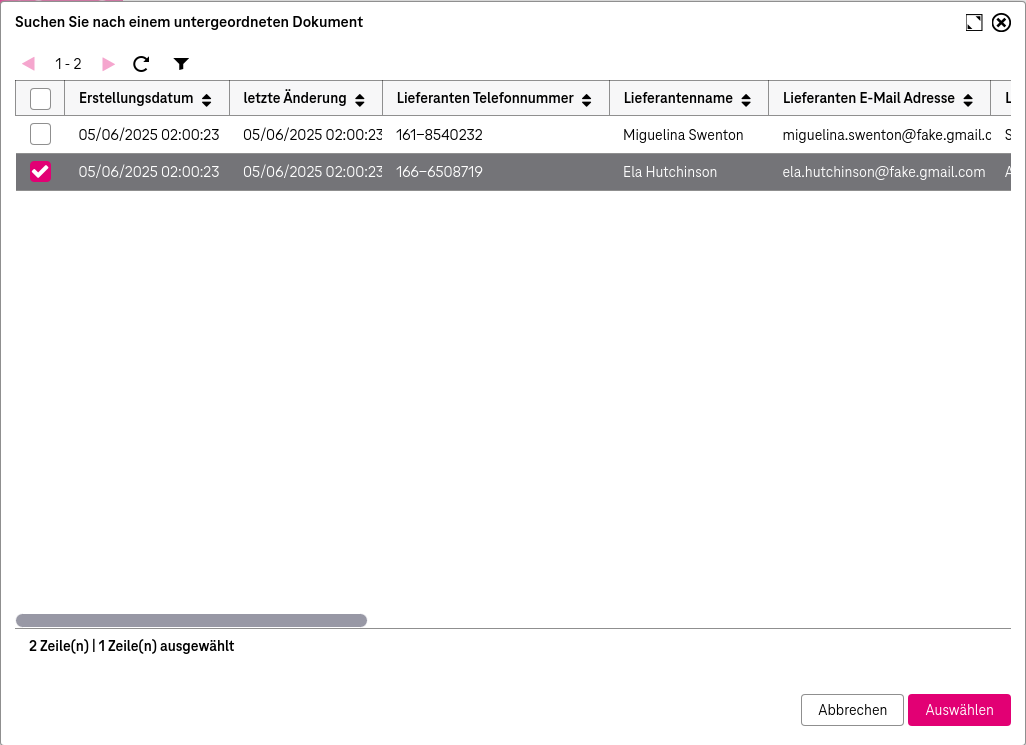Refresh the document list
This screenshot has width=1026, height=745.
pos(141,63)
